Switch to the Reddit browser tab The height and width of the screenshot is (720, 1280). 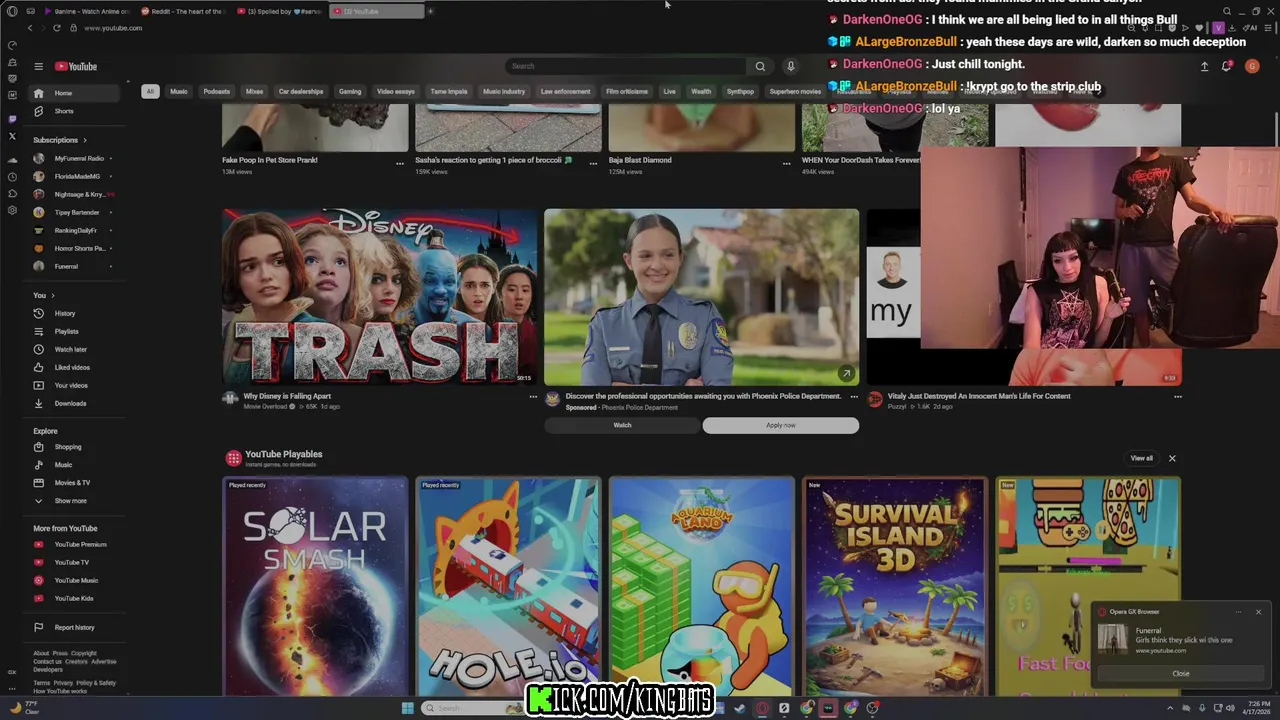click(185, 11)
